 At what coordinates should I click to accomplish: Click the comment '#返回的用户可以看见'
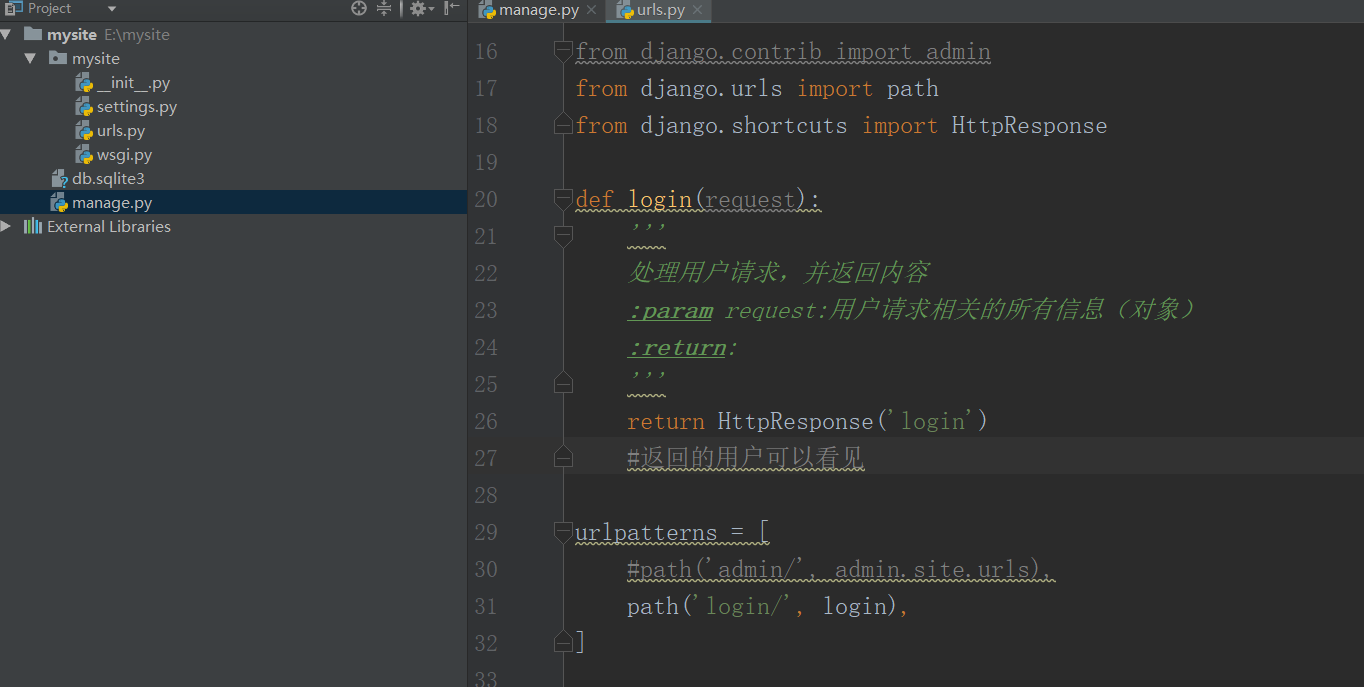pos(745,458)
